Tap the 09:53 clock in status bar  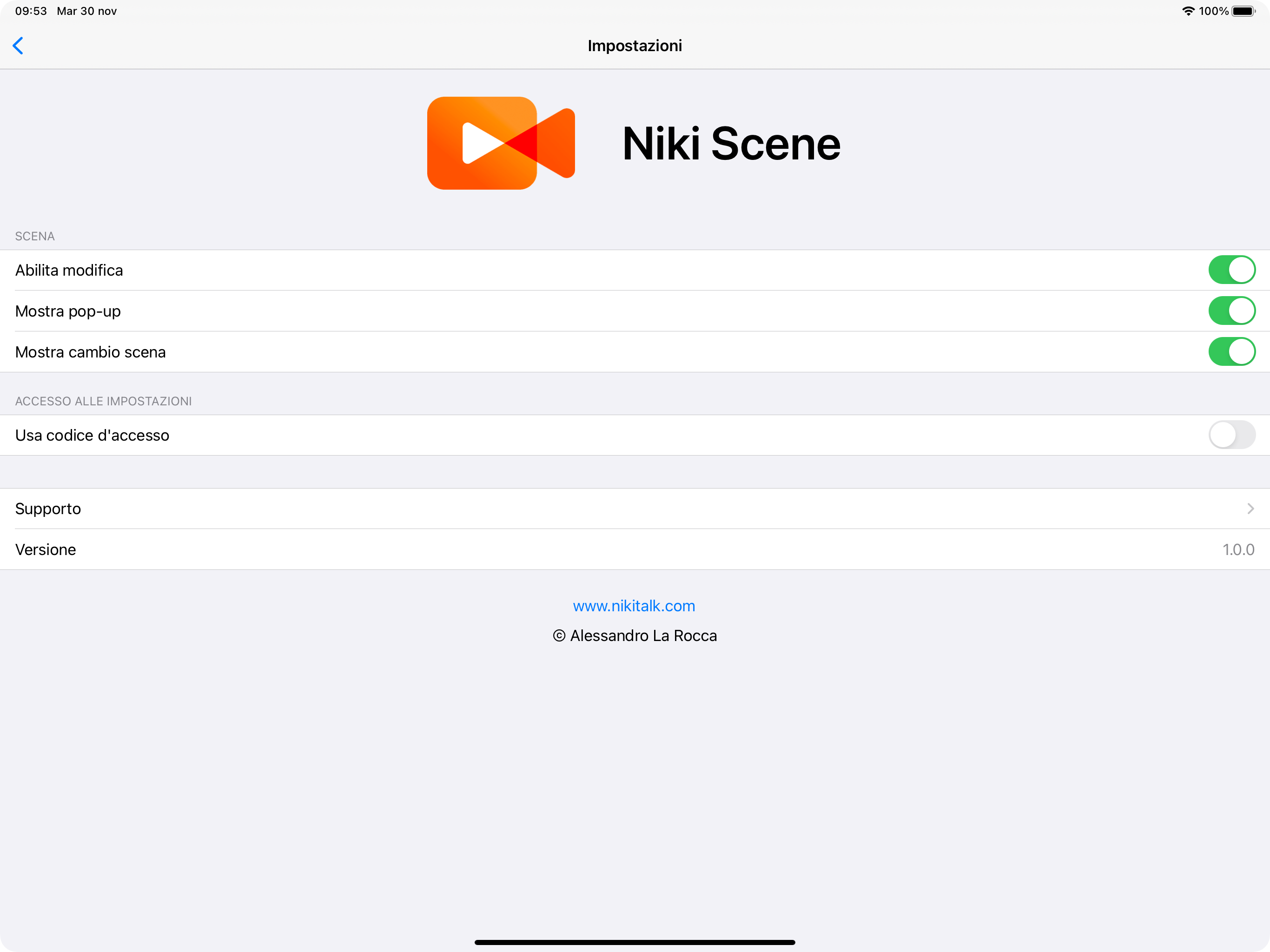(31, 11)
